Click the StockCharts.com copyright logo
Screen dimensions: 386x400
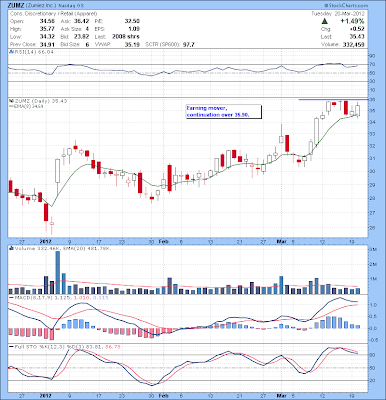[346, 6]
